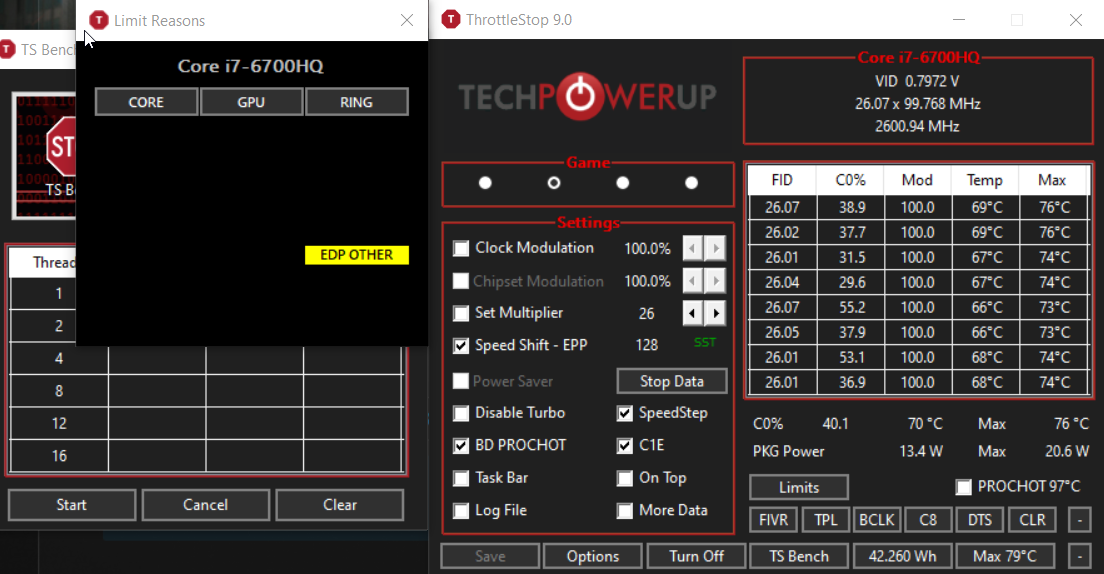Open the Limits window button
Viewport: 1104px width, 574px height.
798,487
